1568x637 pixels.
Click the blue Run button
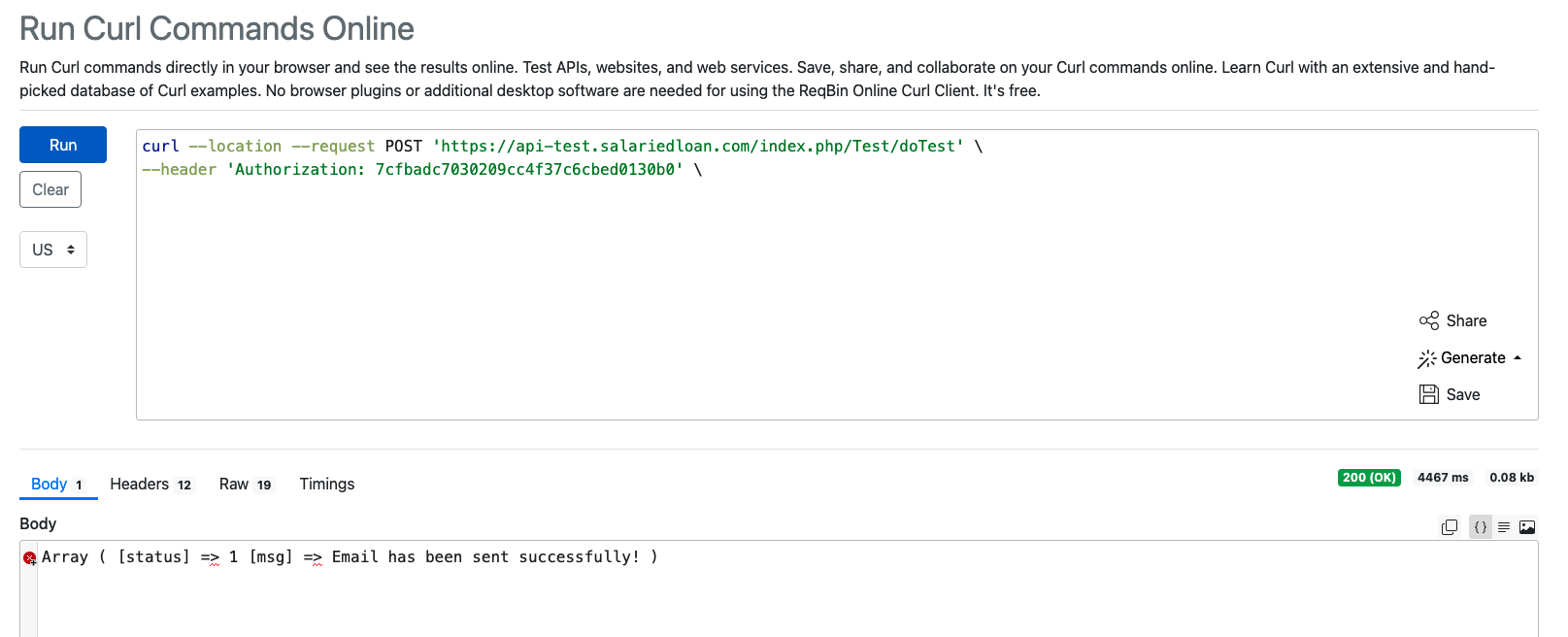point(63,145)
